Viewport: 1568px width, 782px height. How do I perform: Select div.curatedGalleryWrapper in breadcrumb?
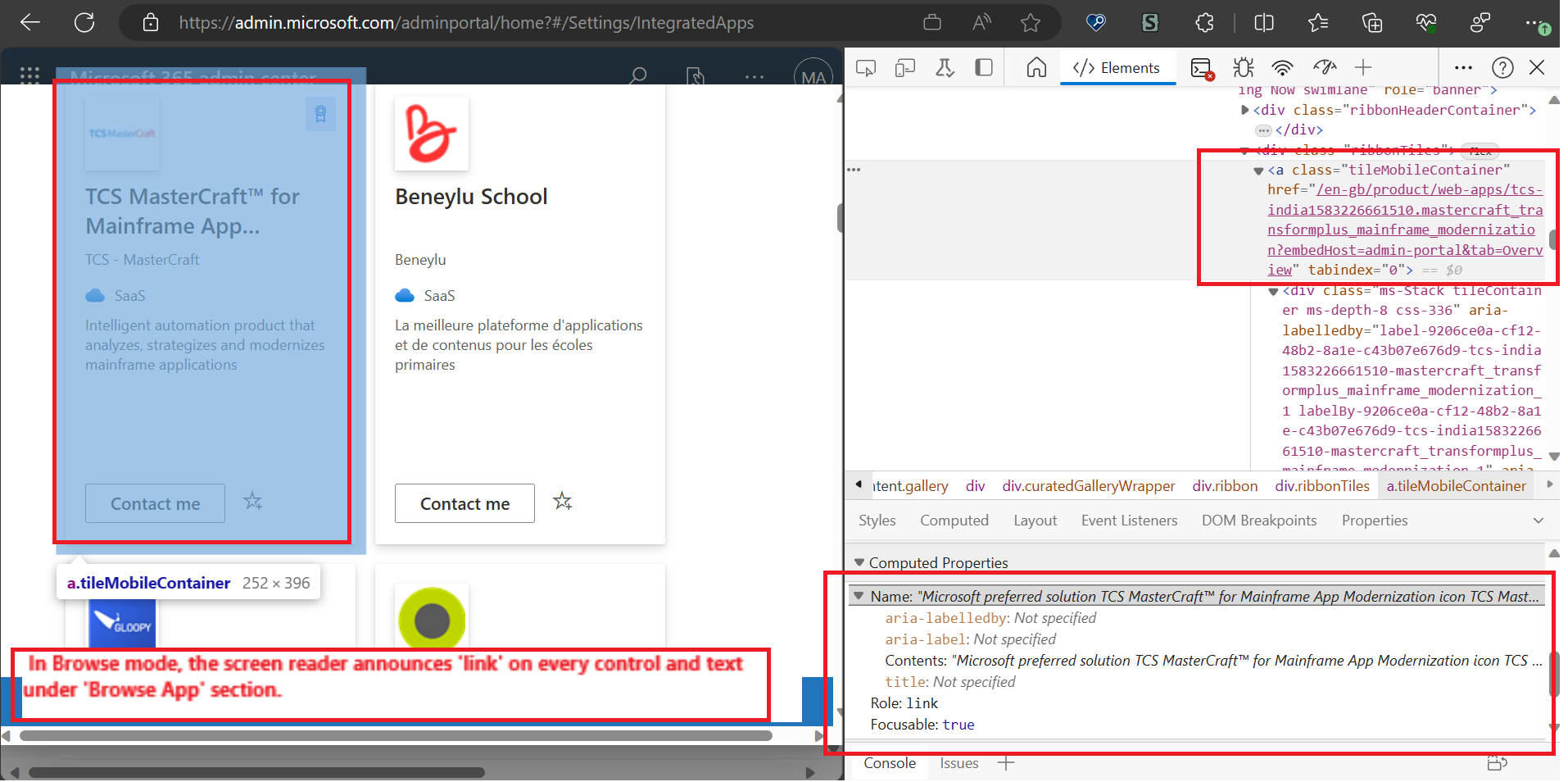(x=1088, y=486)
